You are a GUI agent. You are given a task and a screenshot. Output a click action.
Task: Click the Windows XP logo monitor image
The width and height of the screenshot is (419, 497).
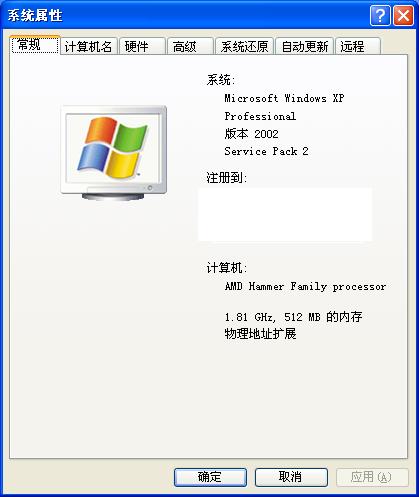[x=114, y=153]
